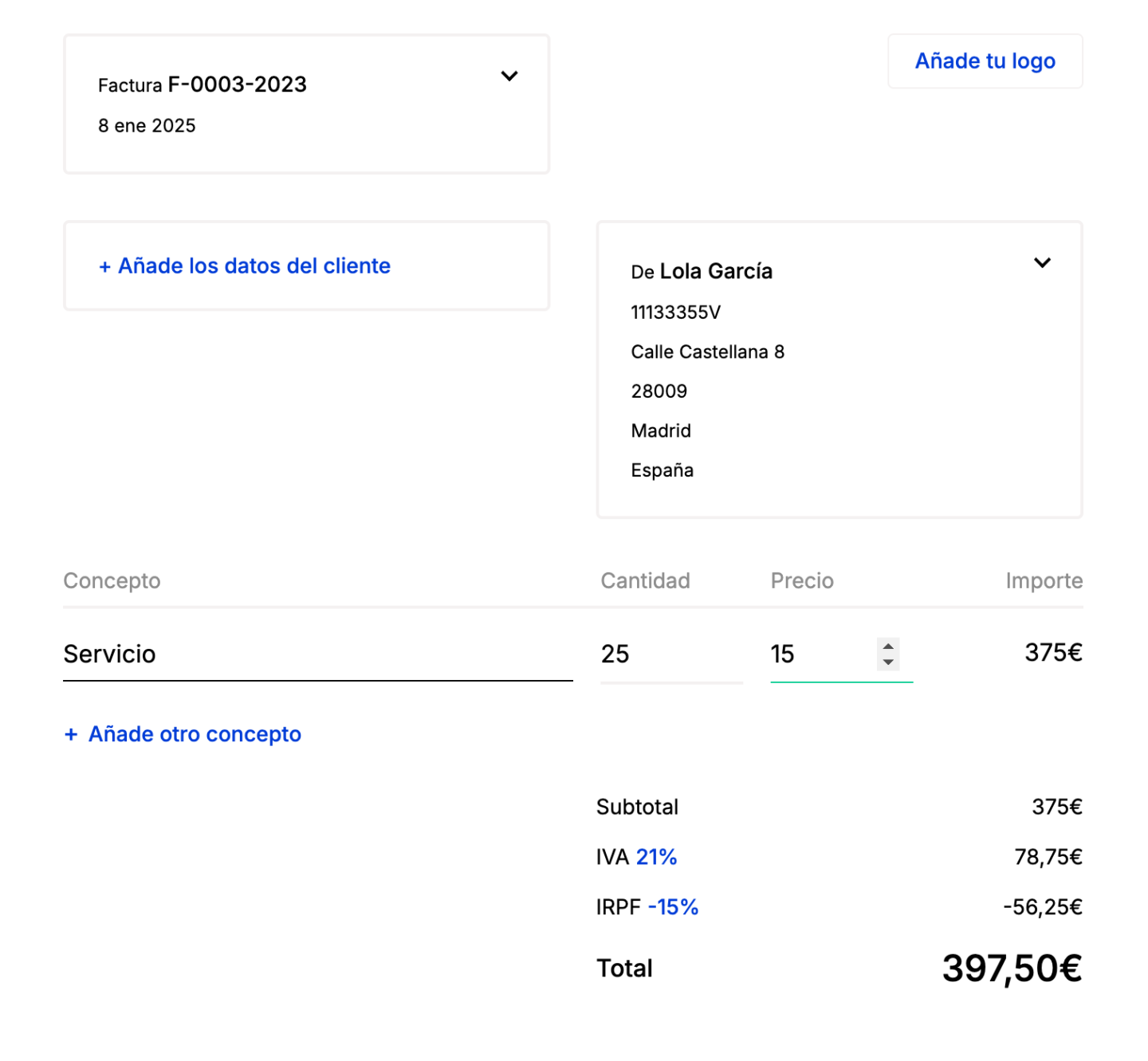Image resolution: width=1148 pixels, height=1061 pixels.
Task: Click the sender name Lola García
Action: [715, 272]
